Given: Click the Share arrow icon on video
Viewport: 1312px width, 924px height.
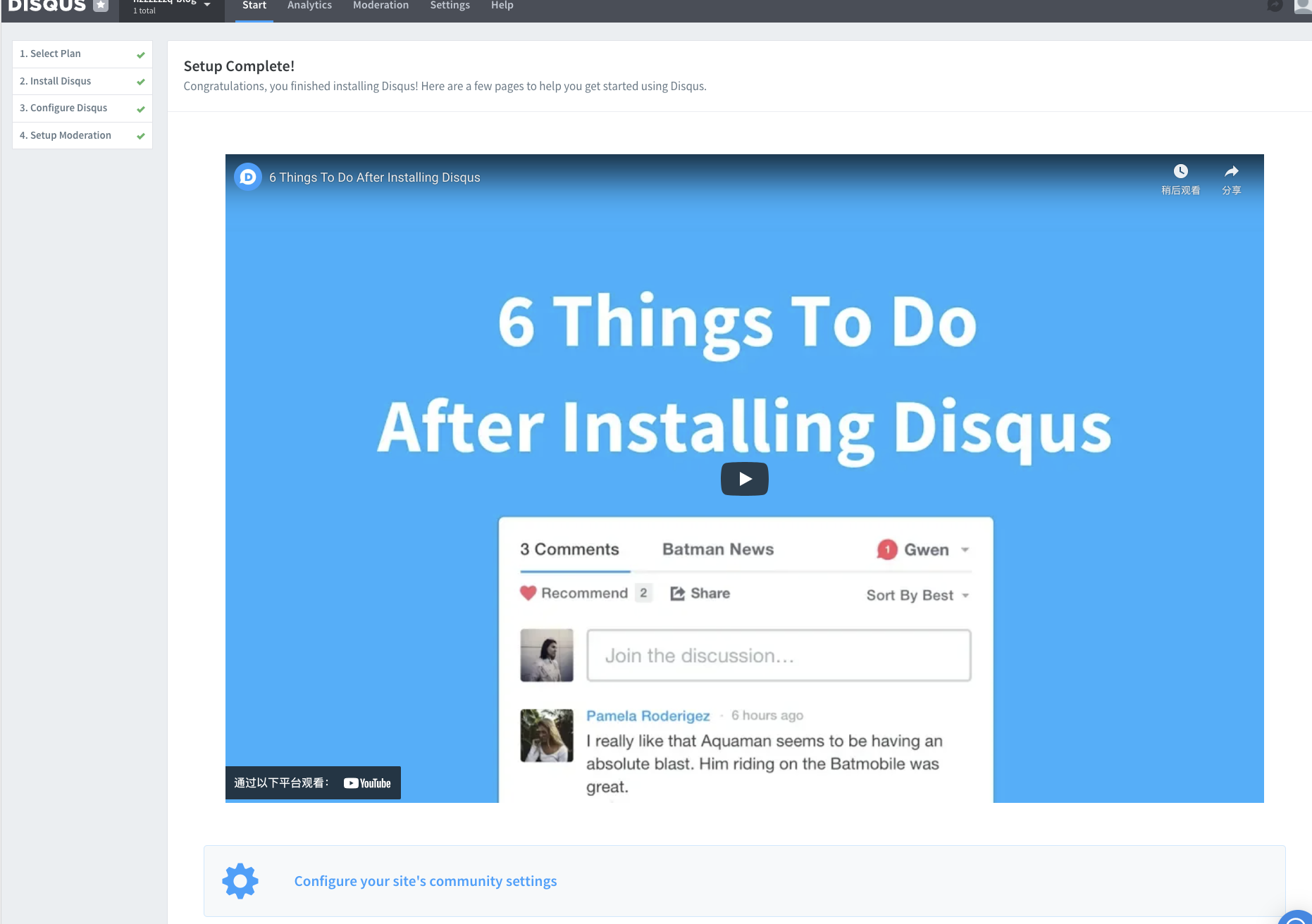Looking at the screenshot, I should pos(1231,171).
